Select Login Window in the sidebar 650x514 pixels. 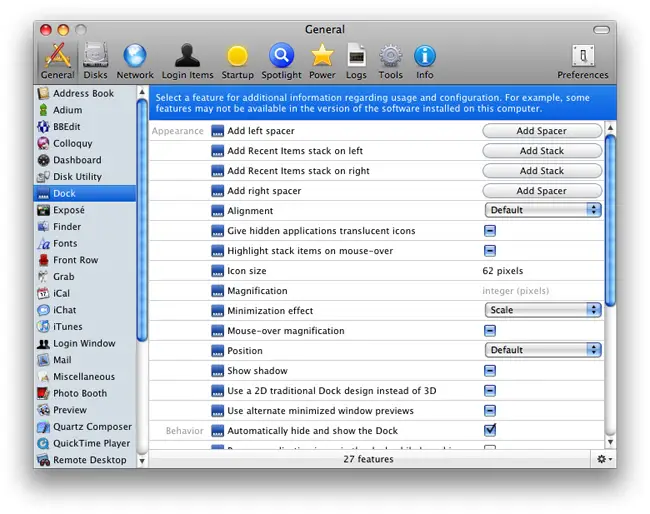click(x=85, y=343)
